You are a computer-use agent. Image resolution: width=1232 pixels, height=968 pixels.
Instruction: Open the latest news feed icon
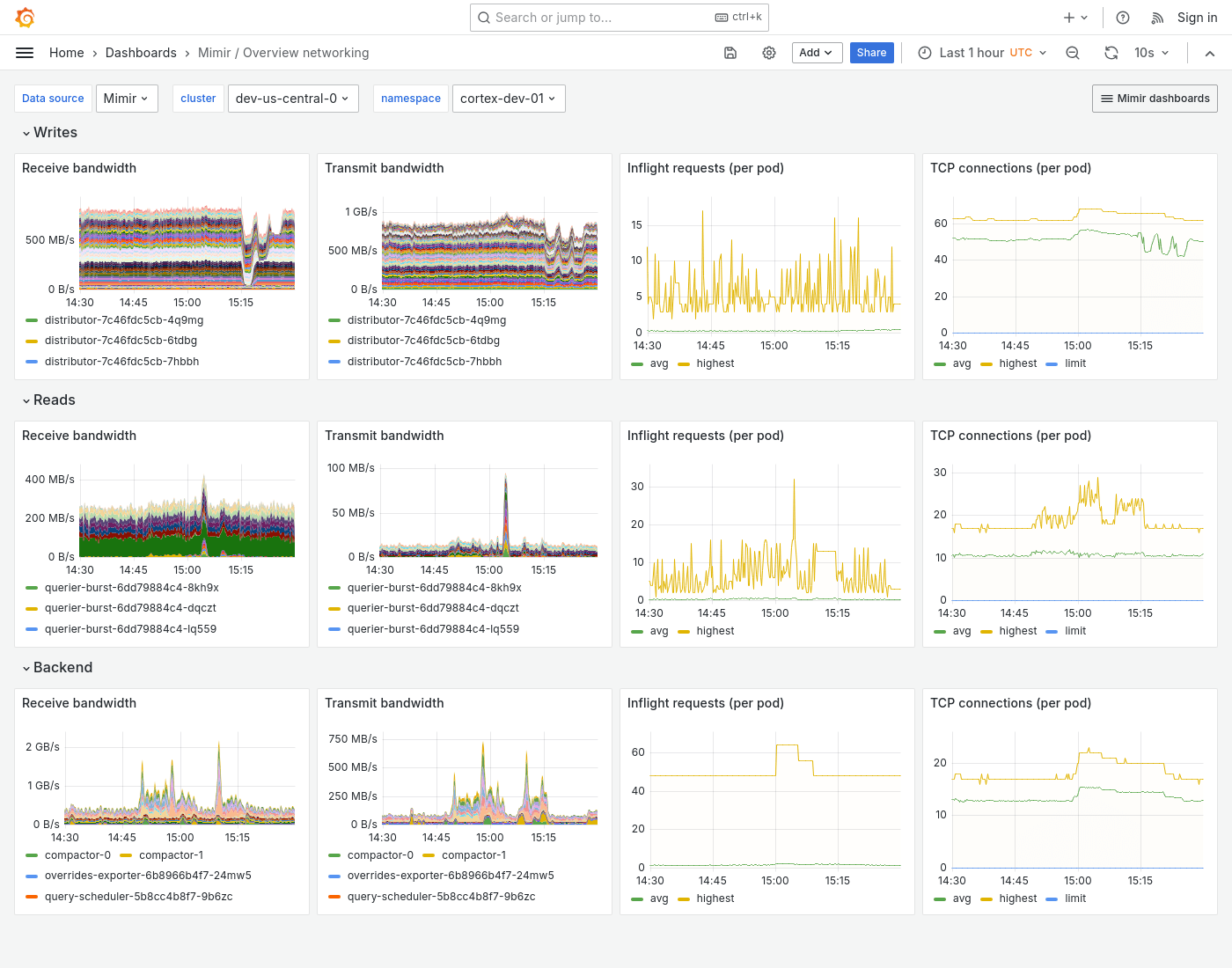pos(1155,17)
